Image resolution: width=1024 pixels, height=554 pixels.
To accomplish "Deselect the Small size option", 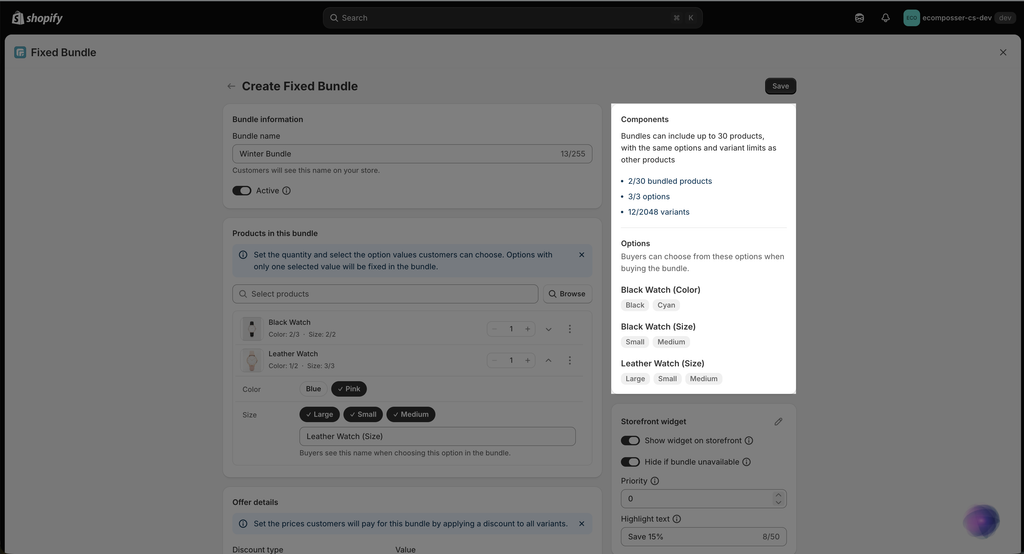I will click(363, 414).
